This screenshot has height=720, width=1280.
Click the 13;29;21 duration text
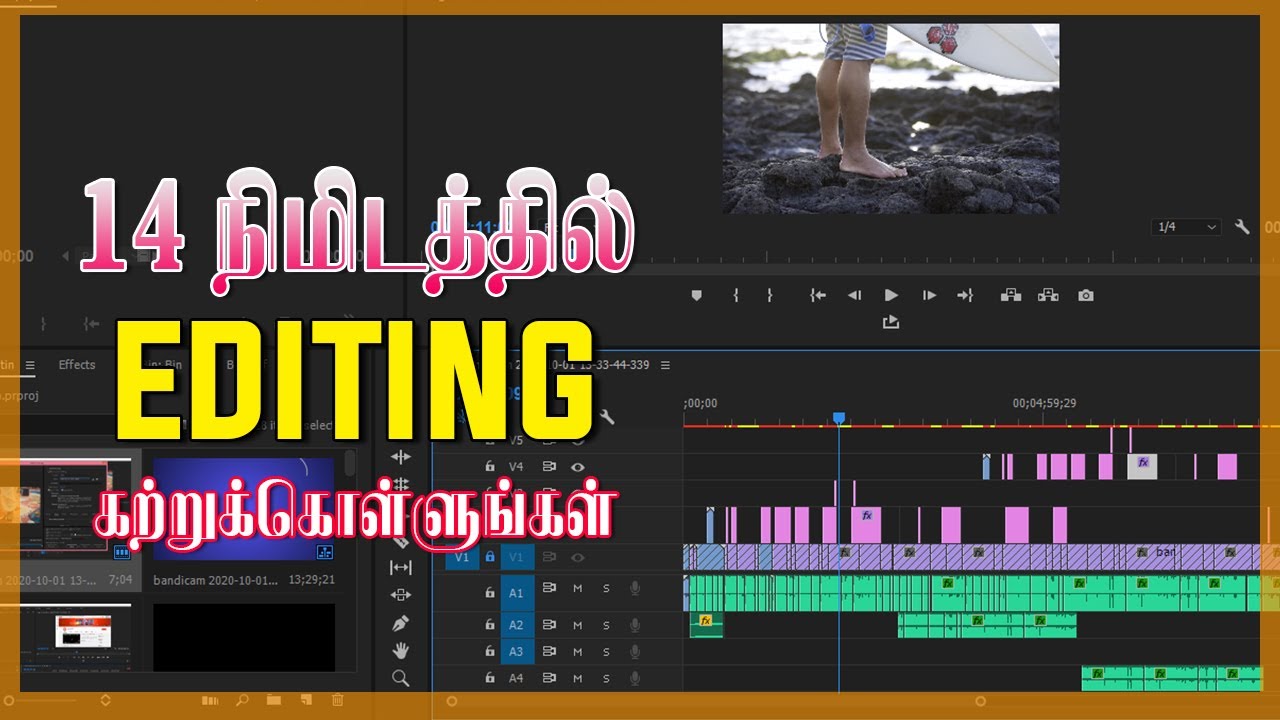(x=311, y=580)
